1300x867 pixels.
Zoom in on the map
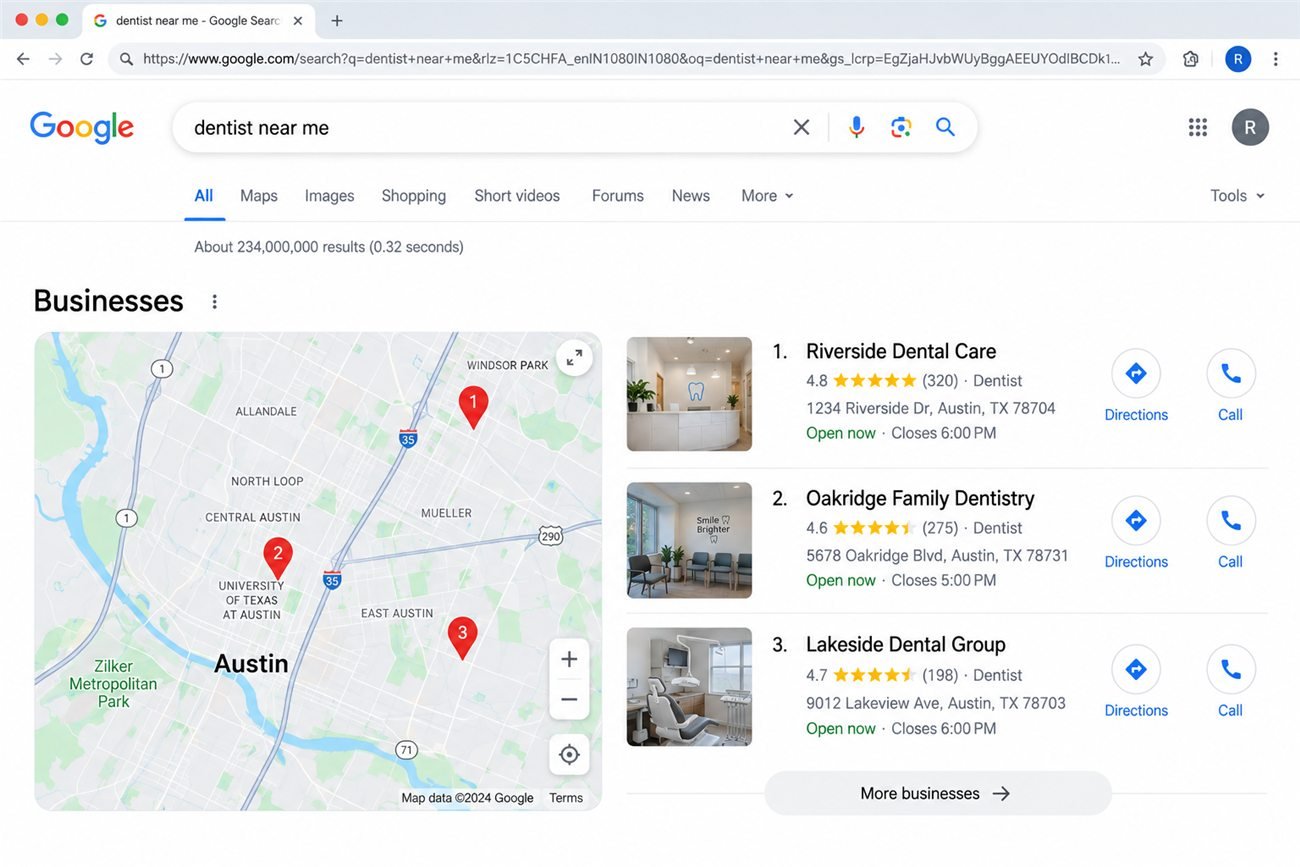(x=569, y=659)
